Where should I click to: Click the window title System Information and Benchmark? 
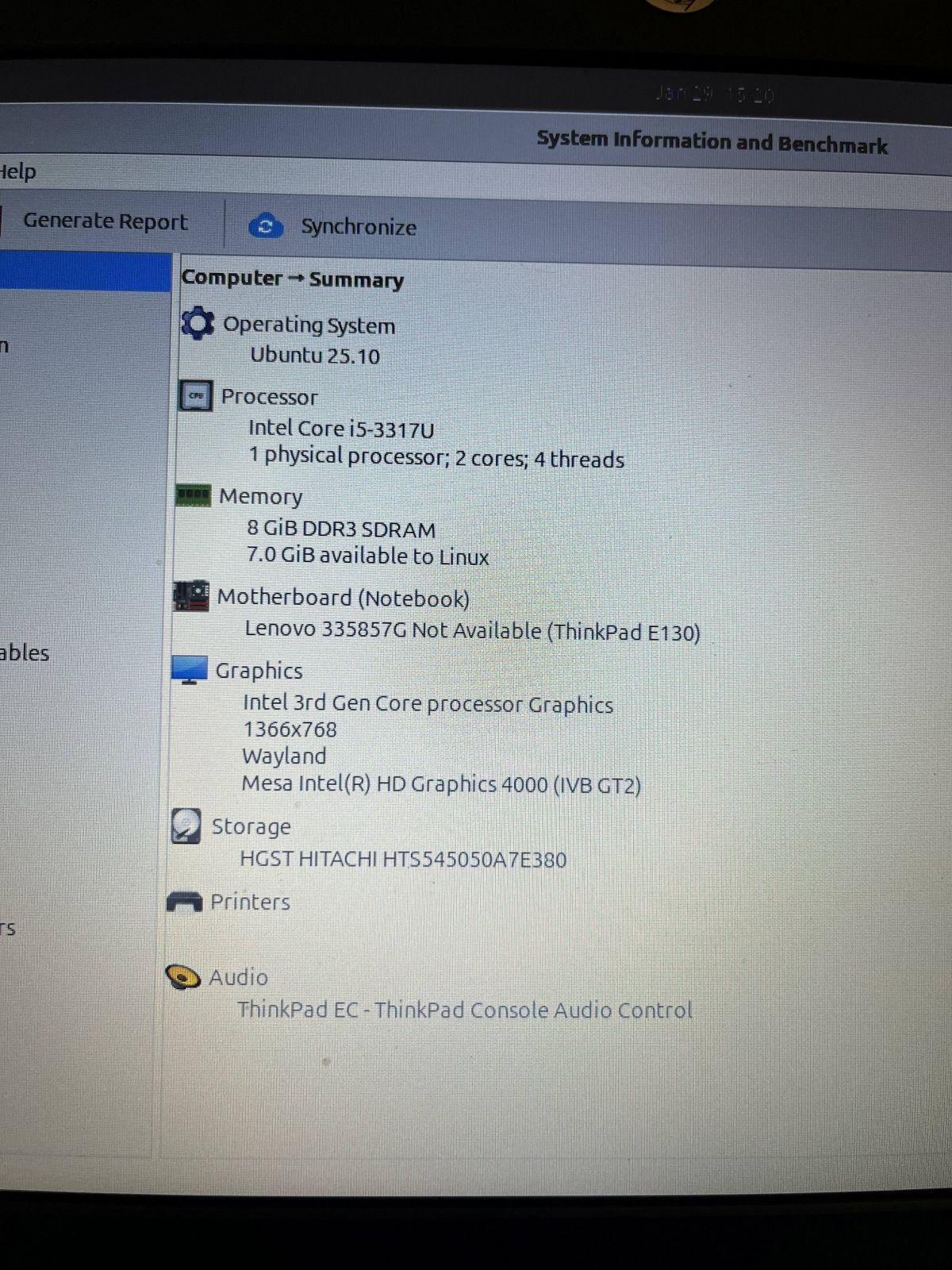pyautogui.click(x=712, y=143)
